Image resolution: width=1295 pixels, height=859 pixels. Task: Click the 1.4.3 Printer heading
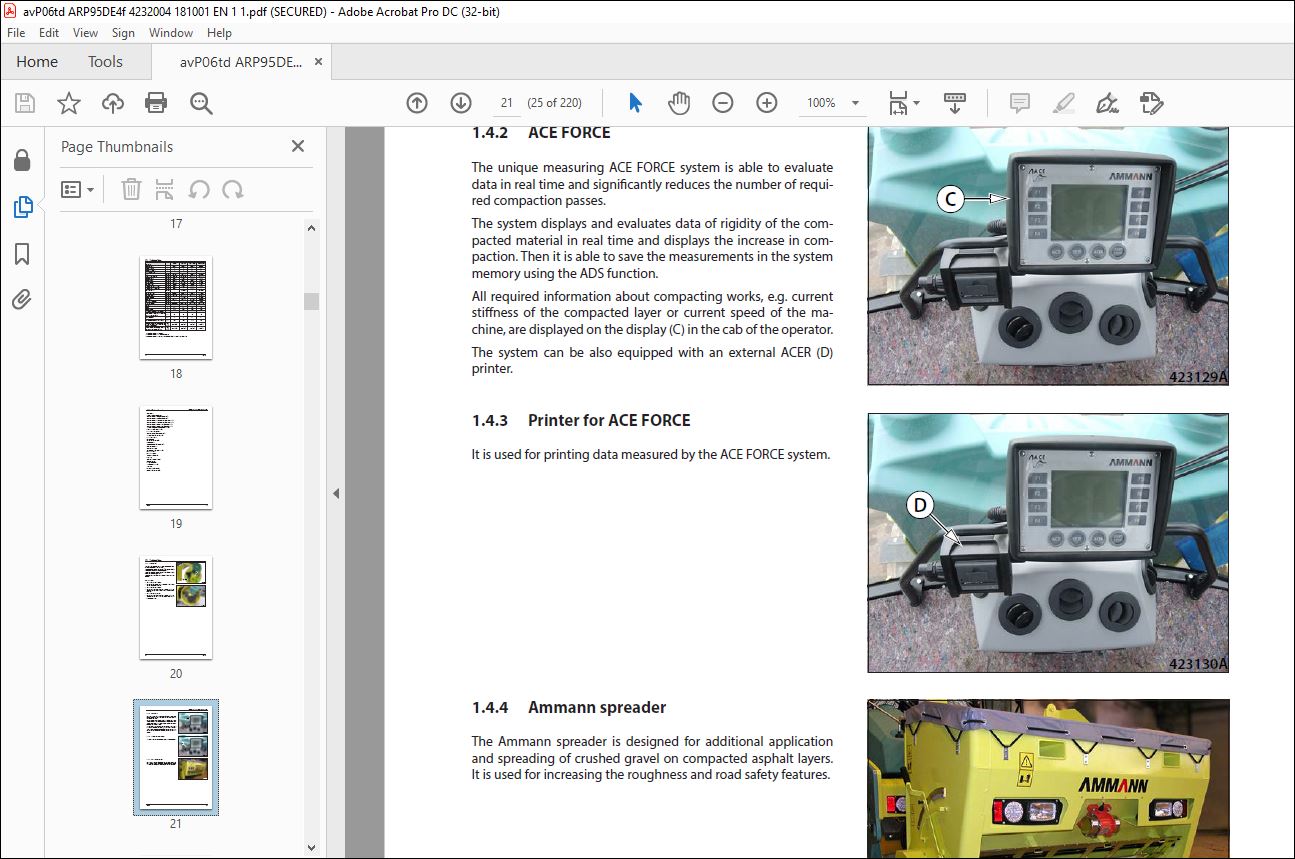(x=581, y=420)
